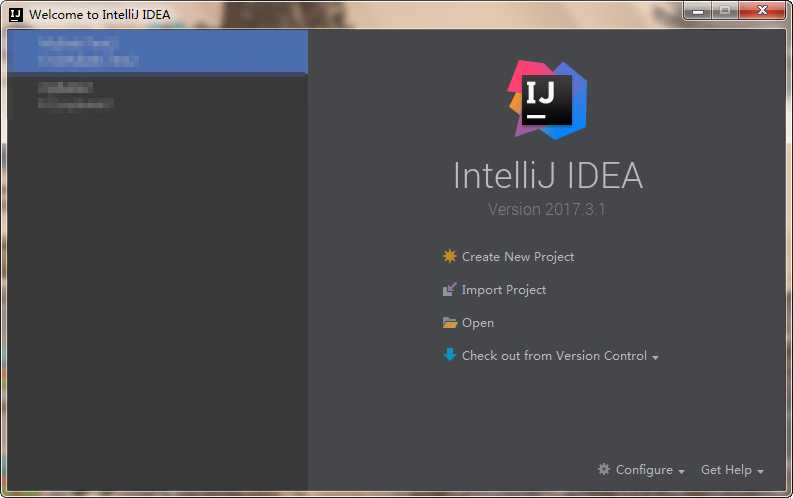Select Create New Project link
Viewport: 793px width, 498px height.
(x=518, y=257)
